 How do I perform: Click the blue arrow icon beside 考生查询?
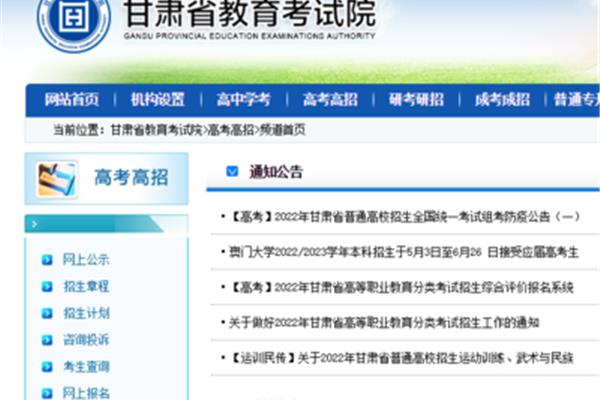(47, 367)
